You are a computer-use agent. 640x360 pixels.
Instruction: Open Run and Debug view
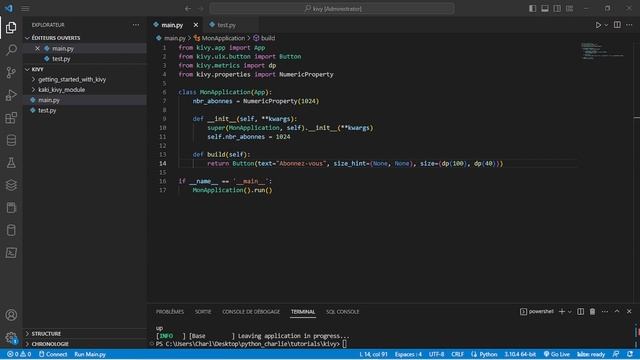point(11,95)
